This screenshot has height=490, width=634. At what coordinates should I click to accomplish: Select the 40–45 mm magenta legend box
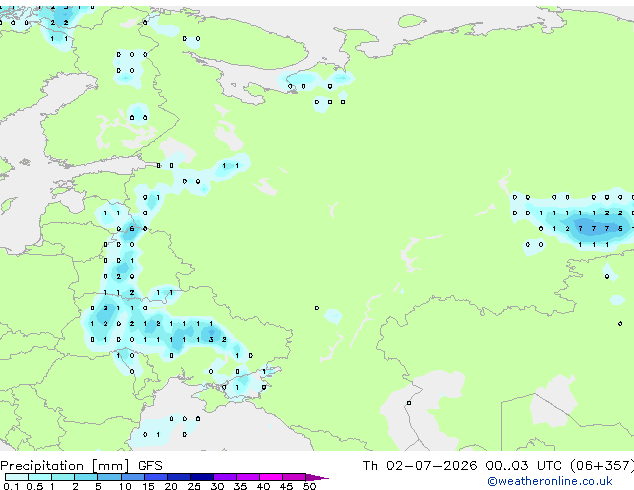[271, 477]
